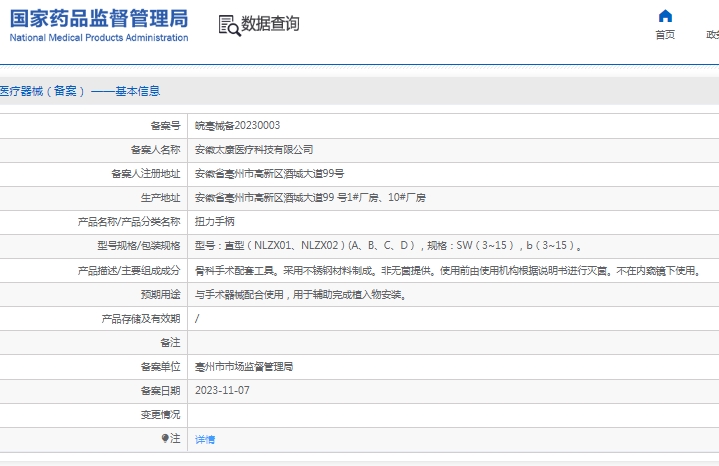Click the registered address ending 酒城大道99号

[270, 173]
